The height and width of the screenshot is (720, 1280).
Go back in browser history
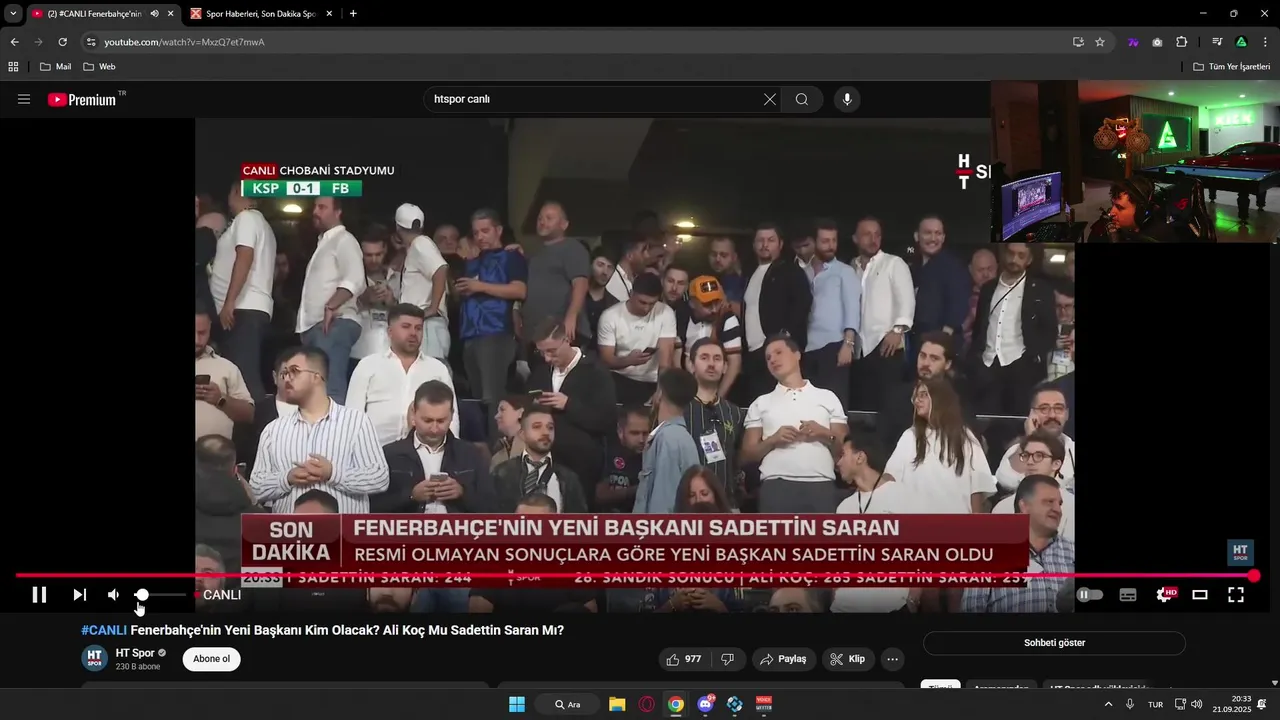point(14,42)
